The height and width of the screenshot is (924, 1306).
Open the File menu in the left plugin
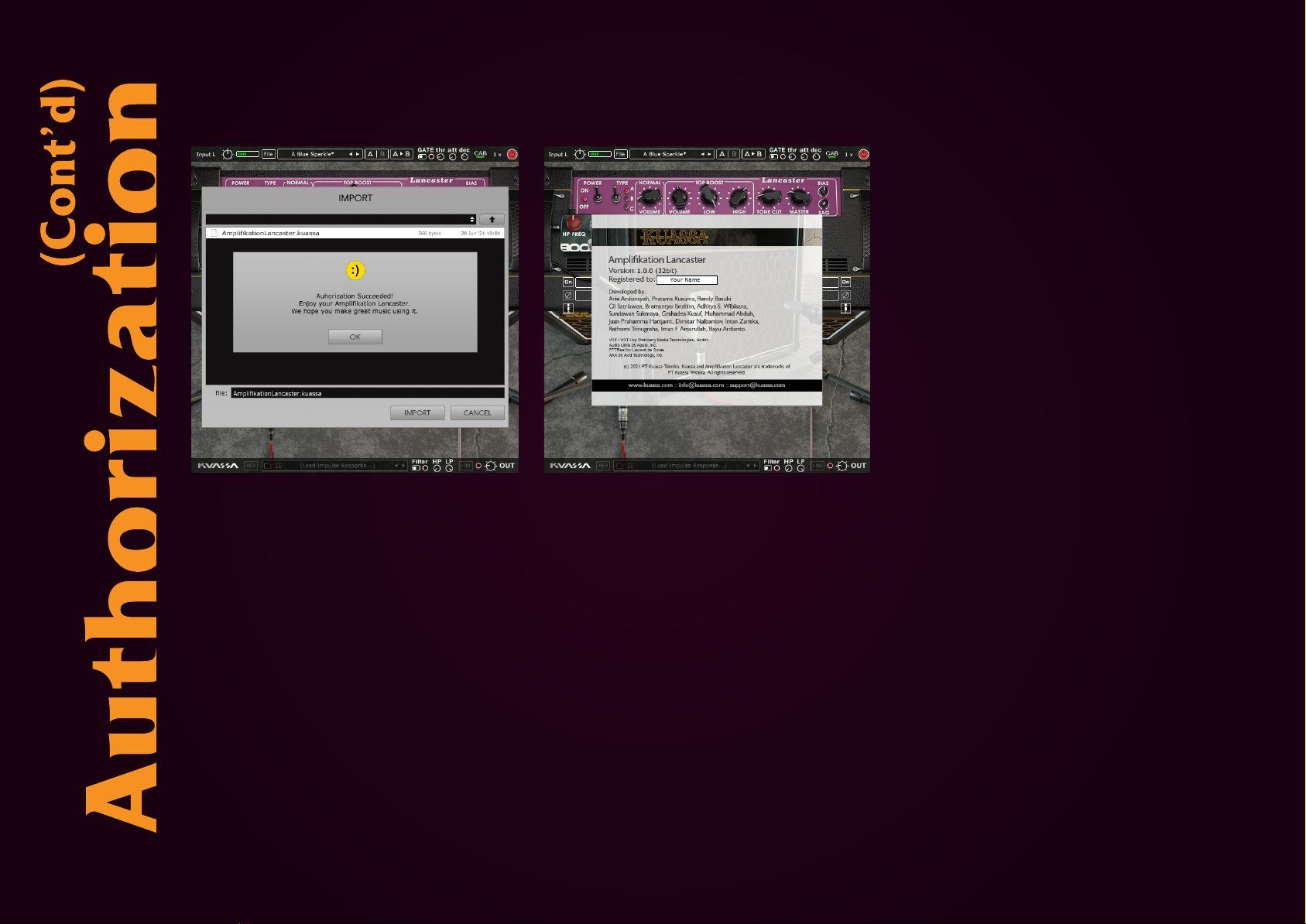pyautogui.click(x=269, y=154)
